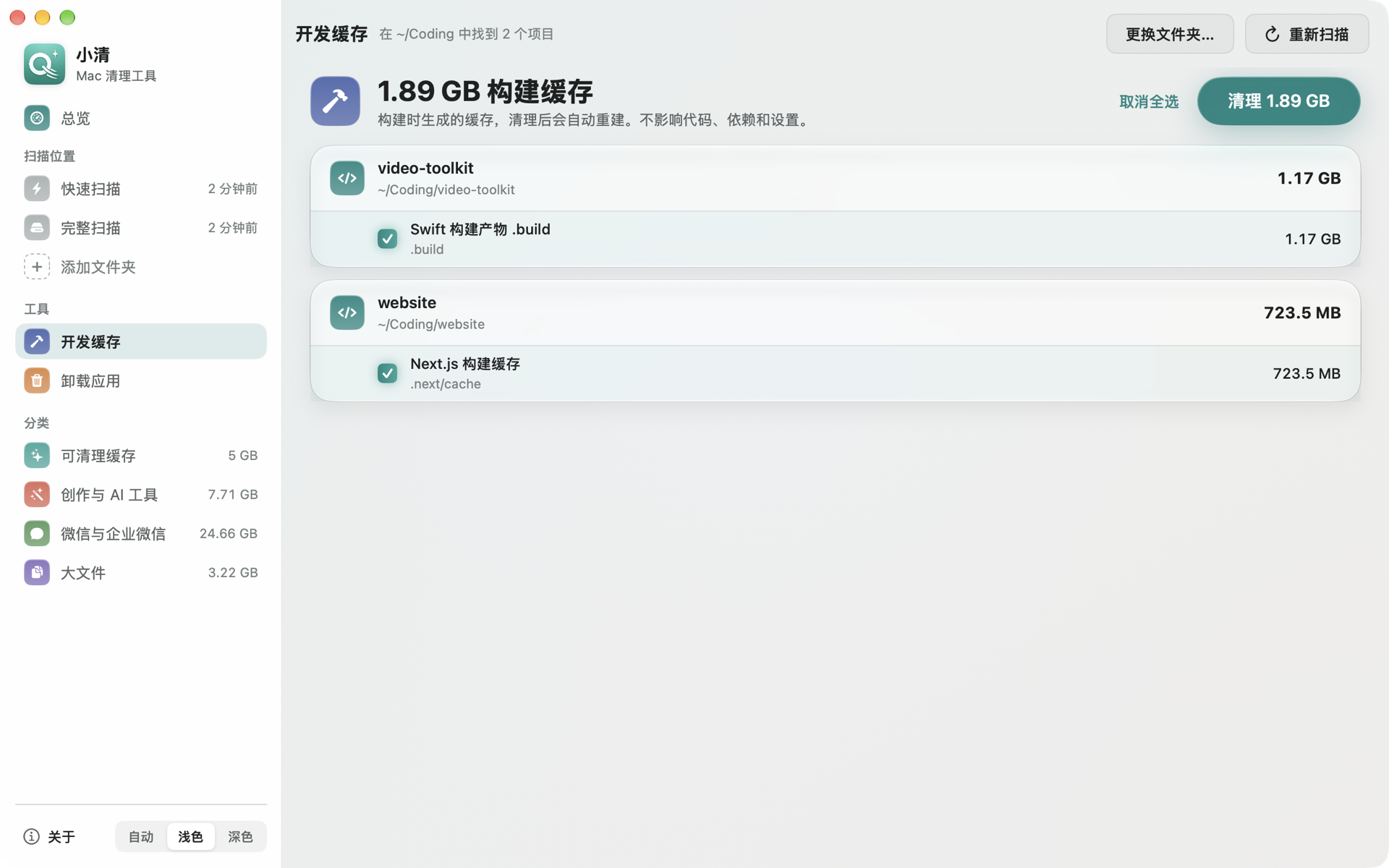Click the 5 GB value for 可清理缓存
The width and height of the screenshot is (1389, 868).
243,456
